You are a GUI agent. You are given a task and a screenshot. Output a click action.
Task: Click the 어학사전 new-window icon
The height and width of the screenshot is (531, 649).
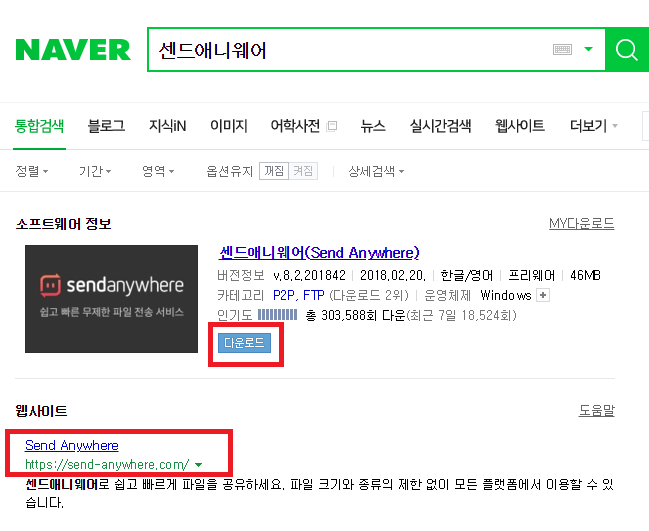point(332,126)
